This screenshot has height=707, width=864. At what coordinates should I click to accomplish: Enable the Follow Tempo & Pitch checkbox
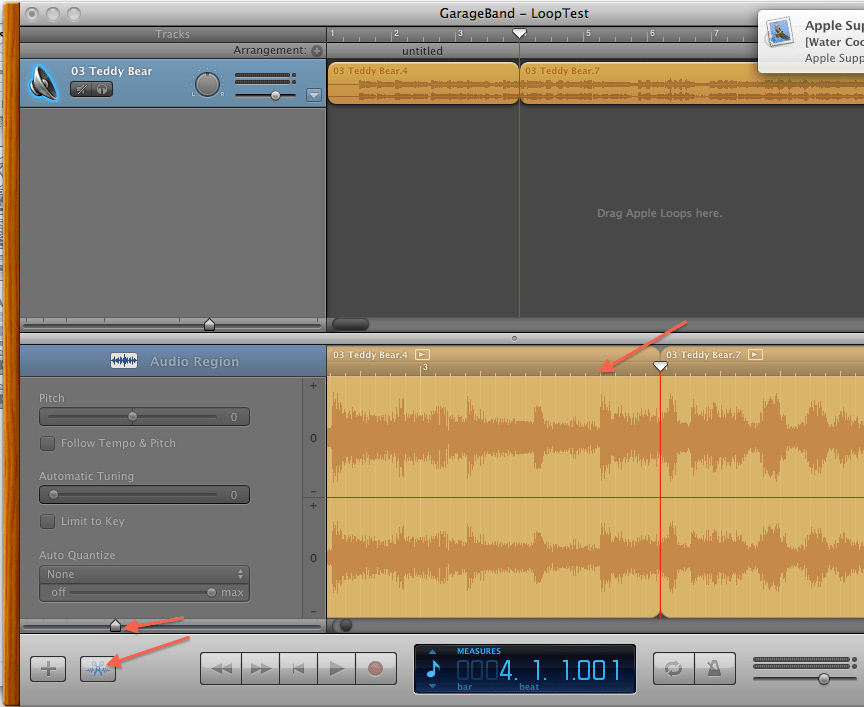(x=47, y=443)
